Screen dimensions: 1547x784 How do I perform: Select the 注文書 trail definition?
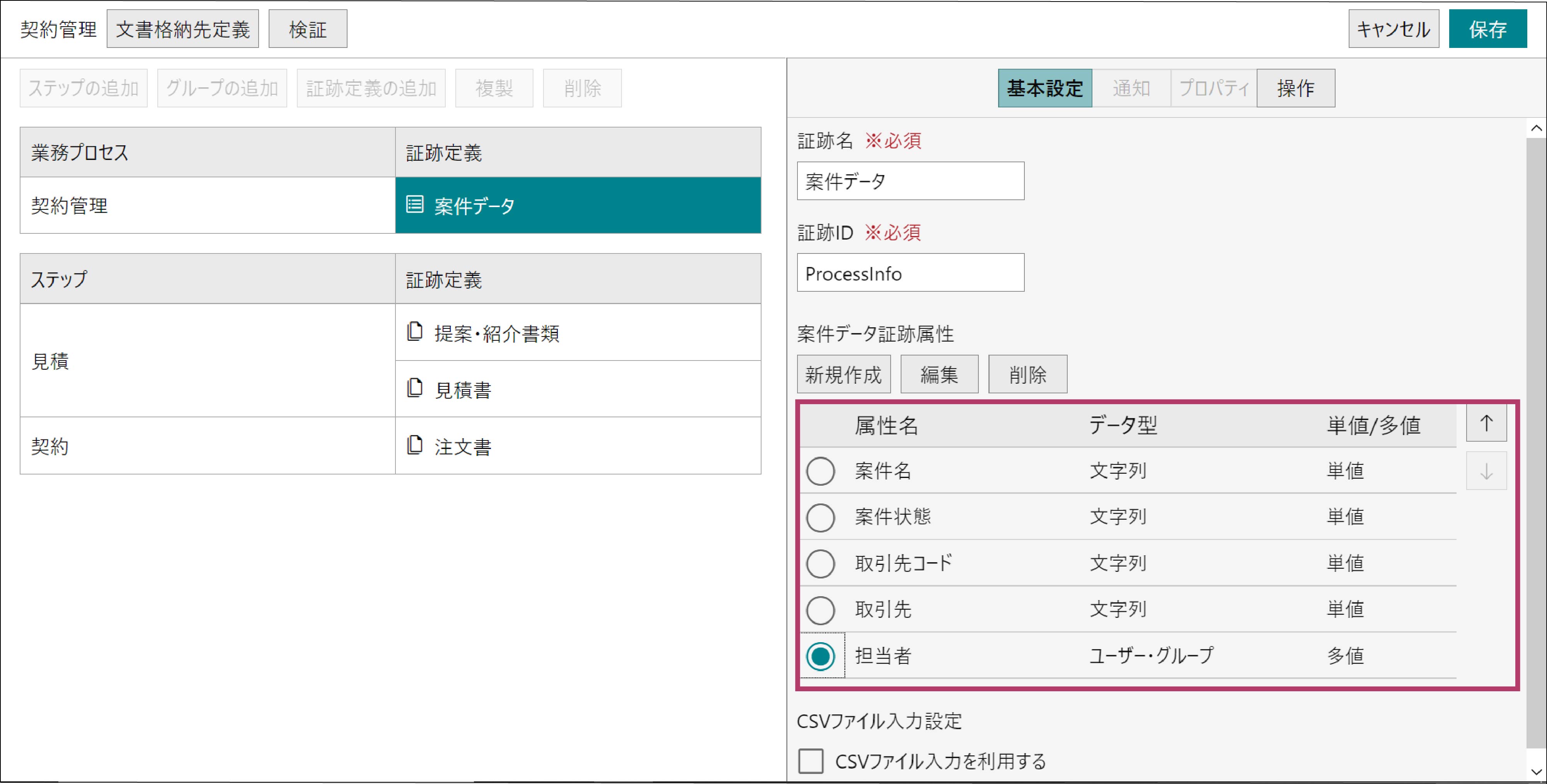[578, 446]
